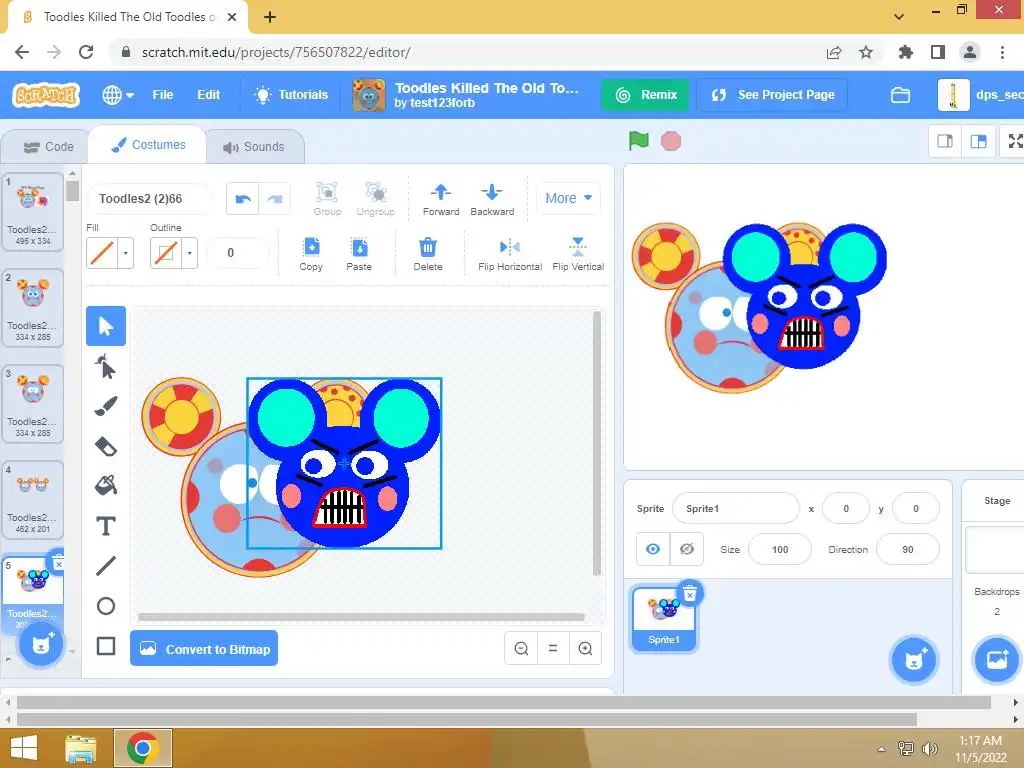Delete Sprite1 with its trash icon
This screenshot has width=1024, height=768.
[690, 594]
